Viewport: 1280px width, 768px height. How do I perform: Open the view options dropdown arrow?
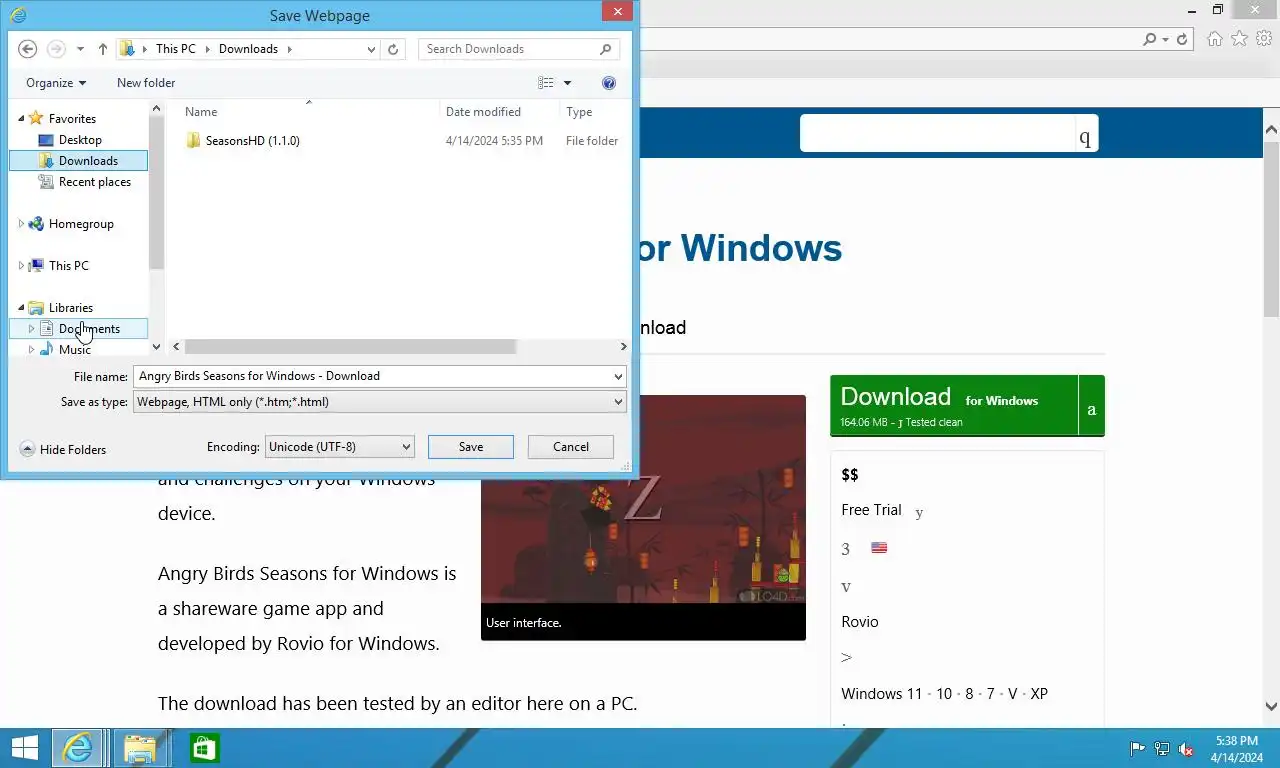click(568, 83)
